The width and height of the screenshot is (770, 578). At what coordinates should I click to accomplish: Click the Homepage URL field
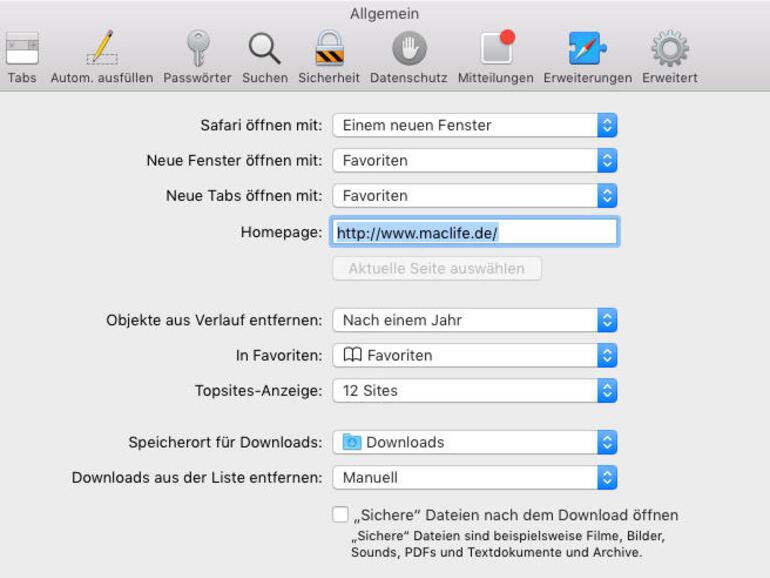tap(474, 232)
